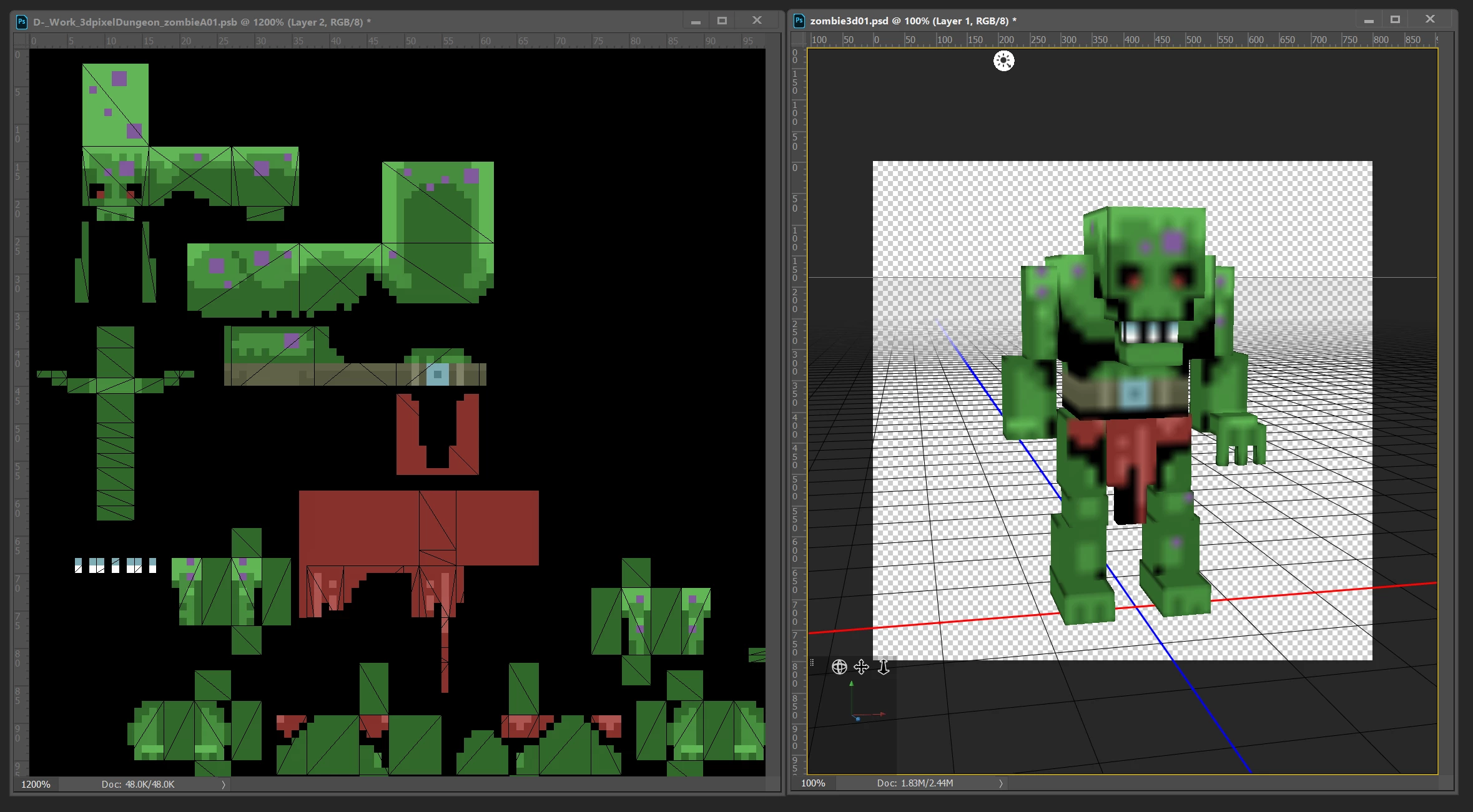Activate the 3dpixelDungeon_zombieA01.psb title bar
The width and height of the screenshot is (1473, 812).
[500, 22]
